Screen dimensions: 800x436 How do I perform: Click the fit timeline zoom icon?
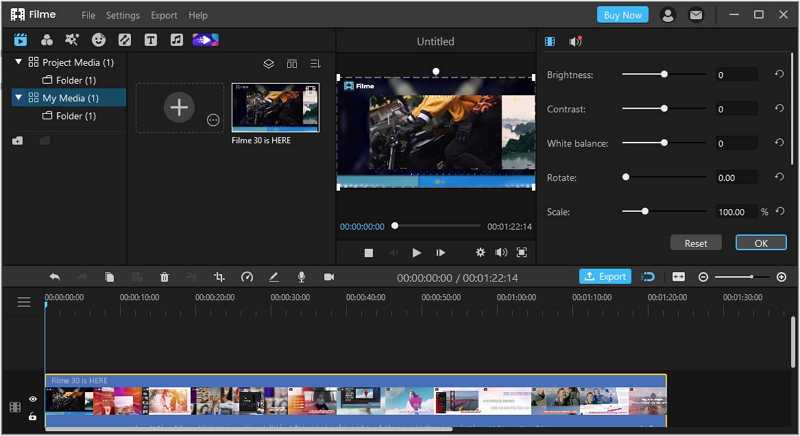click(x=679, y=277)
